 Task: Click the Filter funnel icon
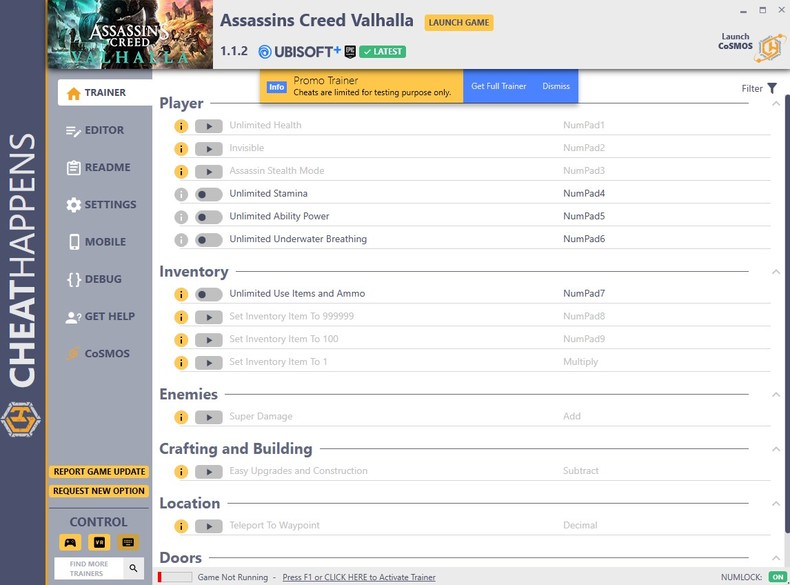(x=772, y=88)
